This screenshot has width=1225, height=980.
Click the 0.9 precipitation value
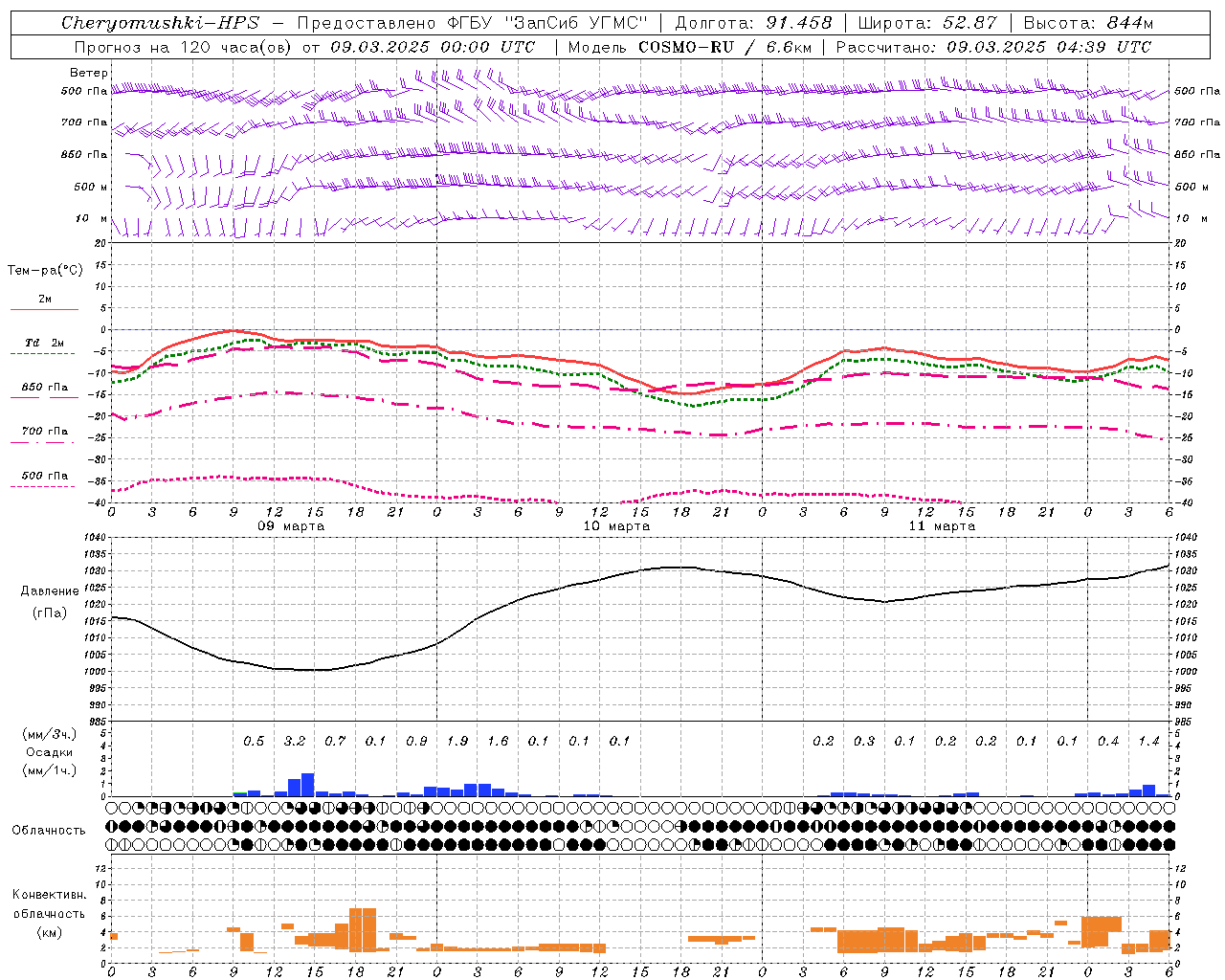pos(416,741)
